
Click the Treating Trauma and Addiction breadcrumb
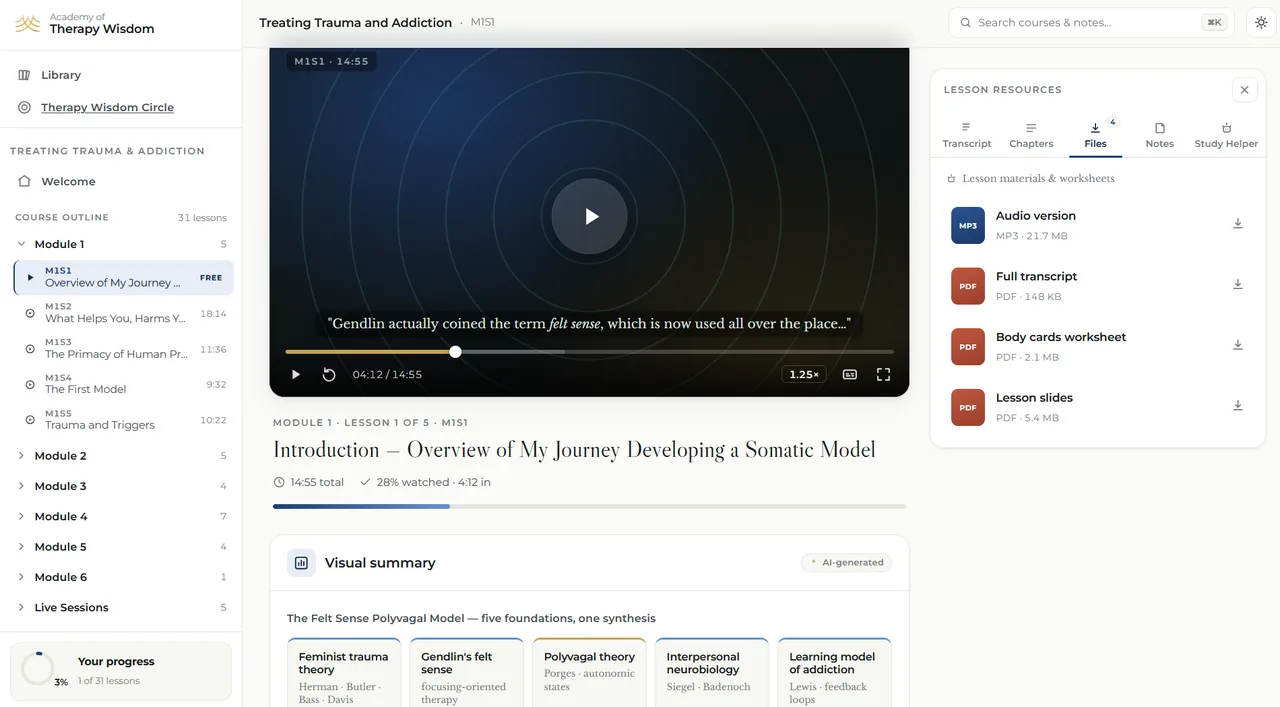click(355, 23)
